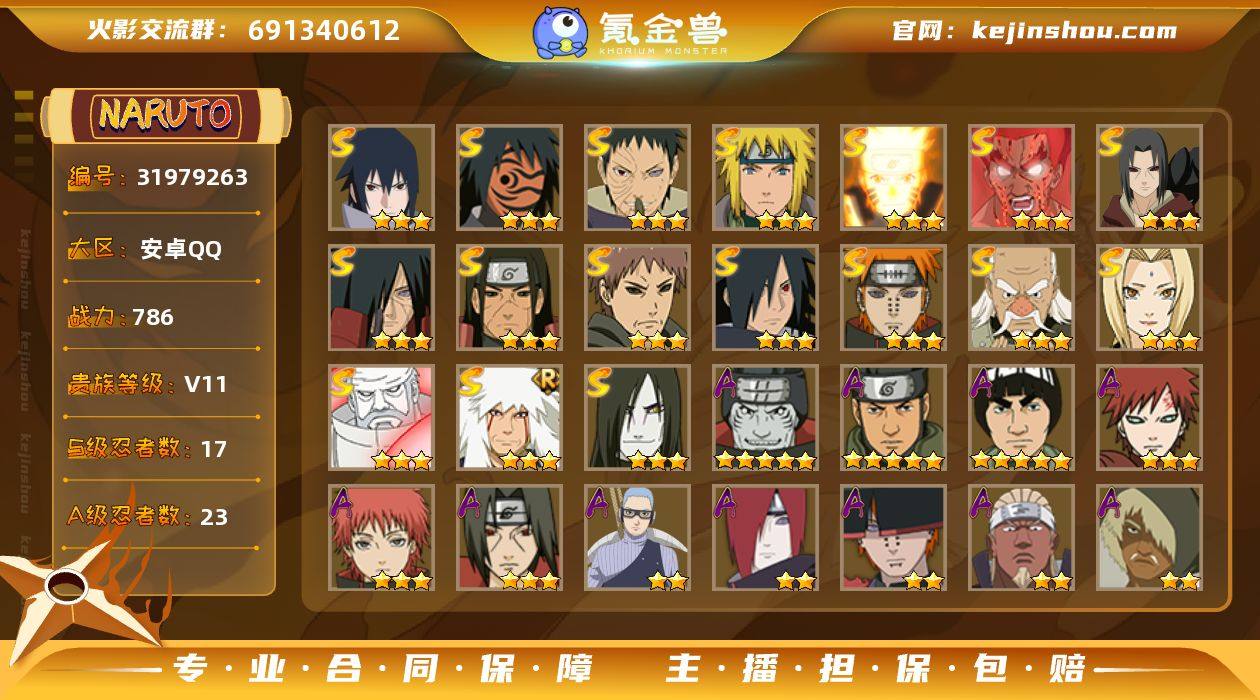This screenshot has width=1260, height=700.
Task: Select the blonde Tsunade ninja portrait
Action: tap(1150, 298)
